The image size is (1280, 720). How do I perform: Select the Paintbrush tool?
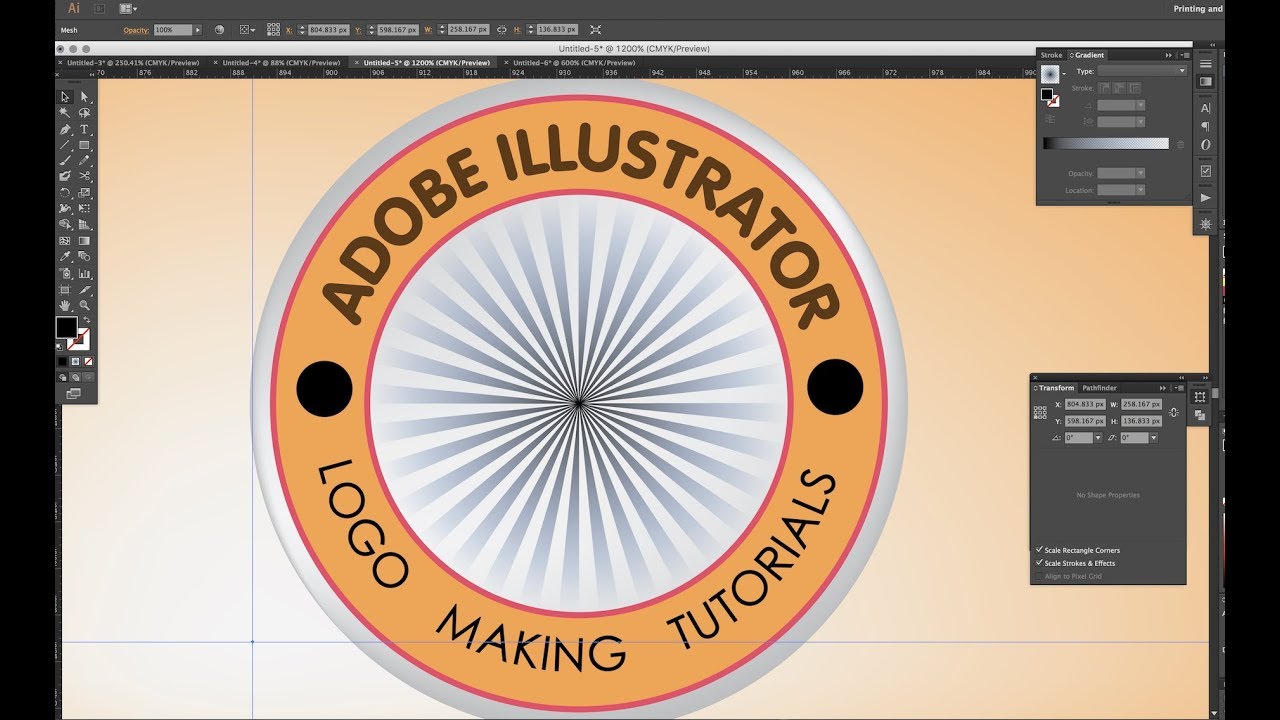pyautogui.click(x=65, y=160)
